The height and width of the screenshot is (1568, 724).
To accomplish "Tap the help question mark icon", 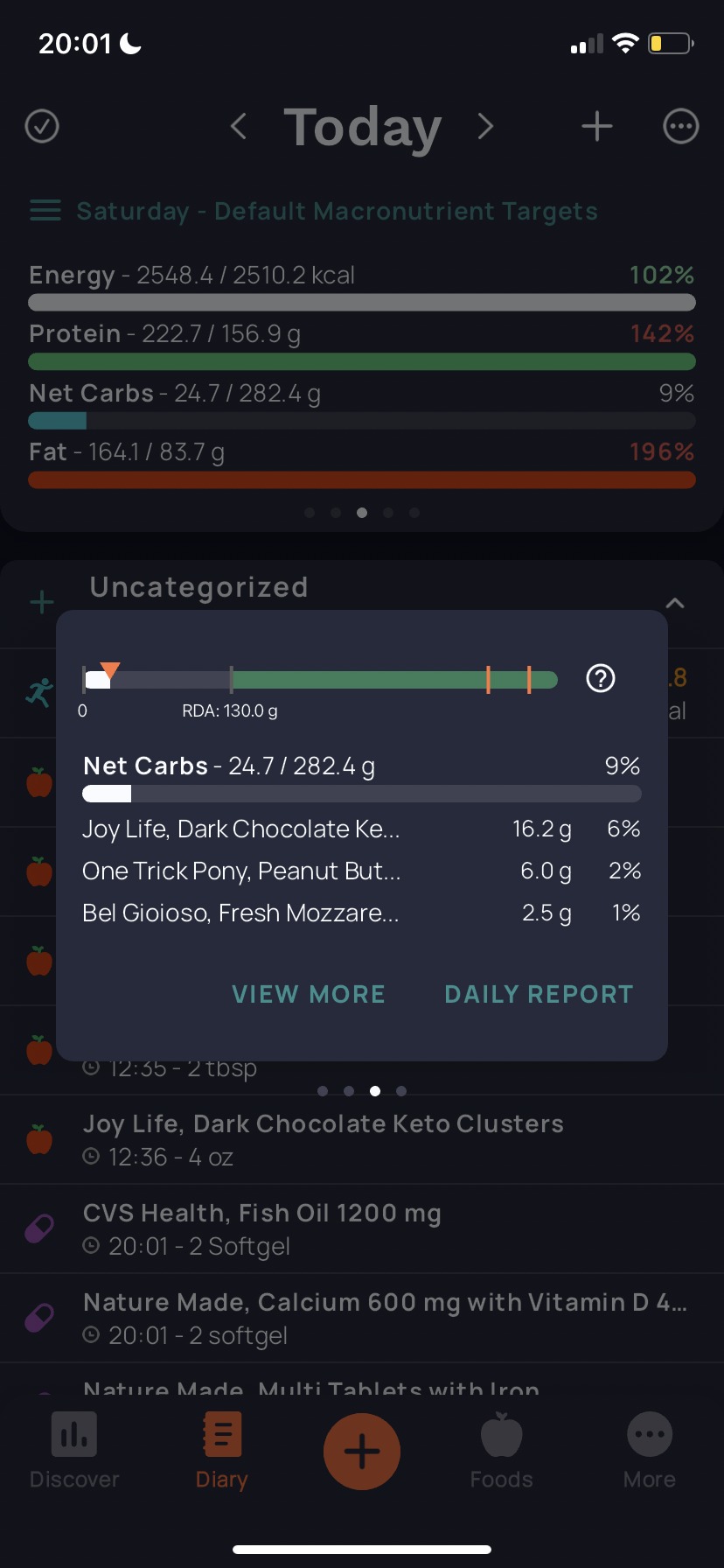I will click(601, 678).
